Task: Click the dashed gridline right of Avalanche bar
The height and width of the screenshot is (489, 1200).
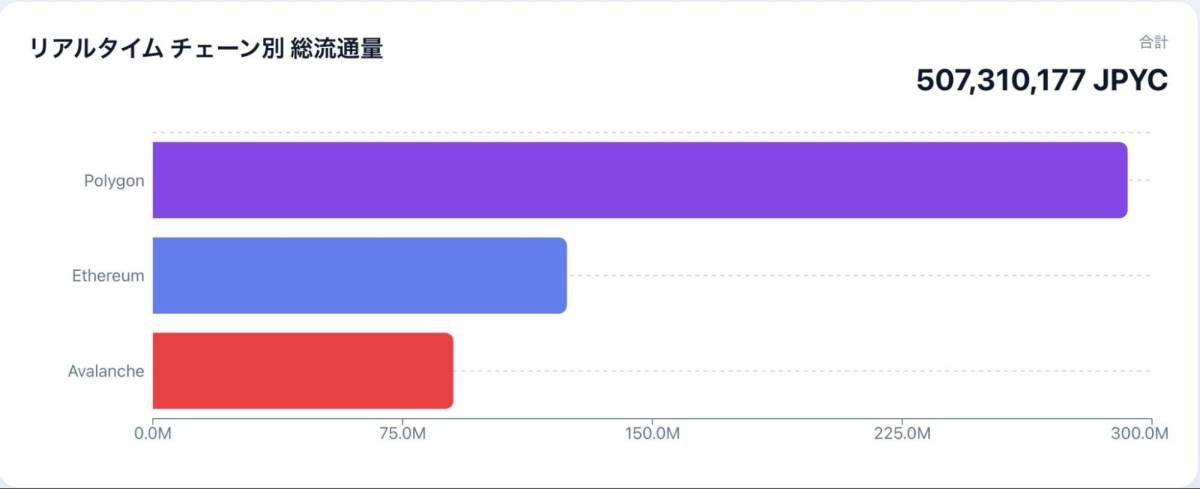Action: point(800,371)
